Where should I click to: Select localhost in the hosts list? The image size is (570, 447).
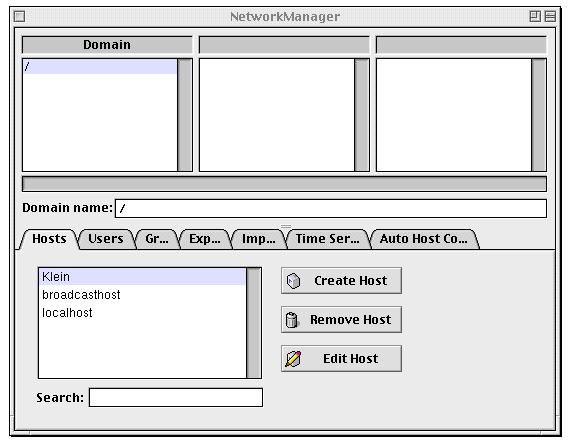point(142,313)
